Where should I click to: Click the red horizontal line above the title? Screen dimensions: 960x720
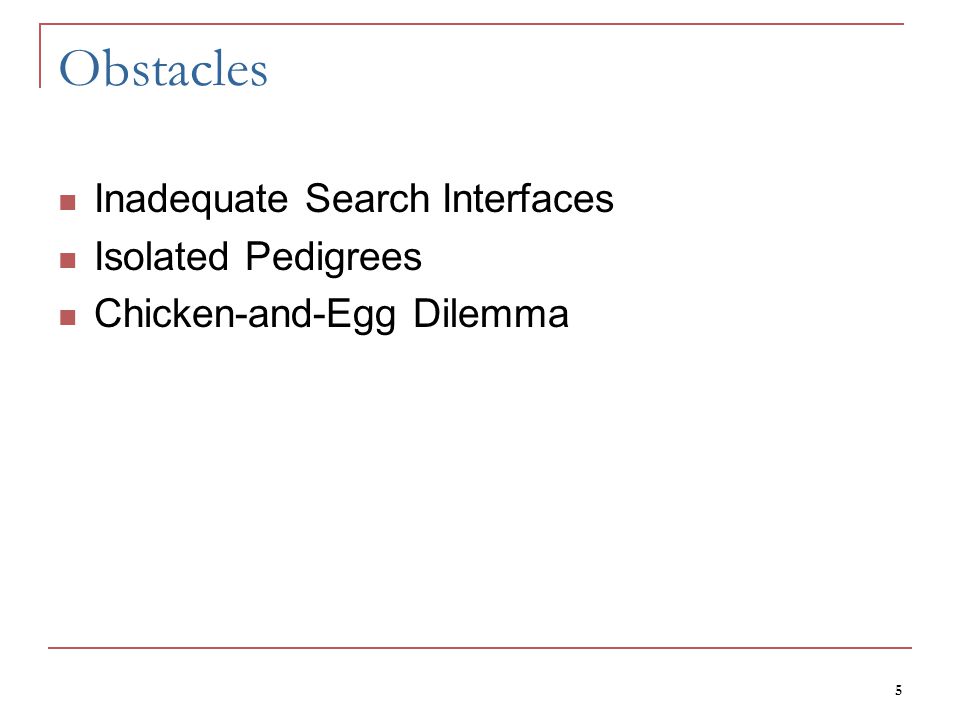(x=471, y=24)
